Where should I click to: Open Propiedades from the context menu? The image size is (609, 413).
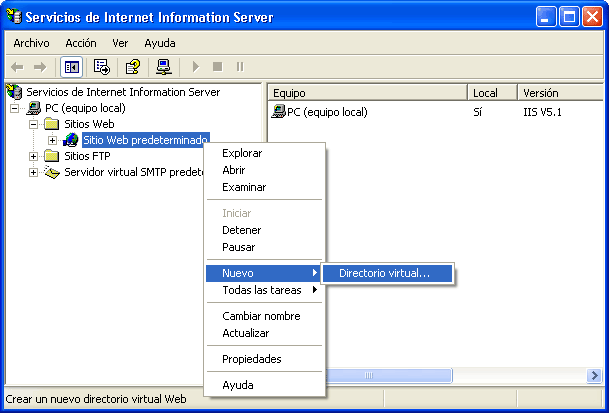[264, 359]
